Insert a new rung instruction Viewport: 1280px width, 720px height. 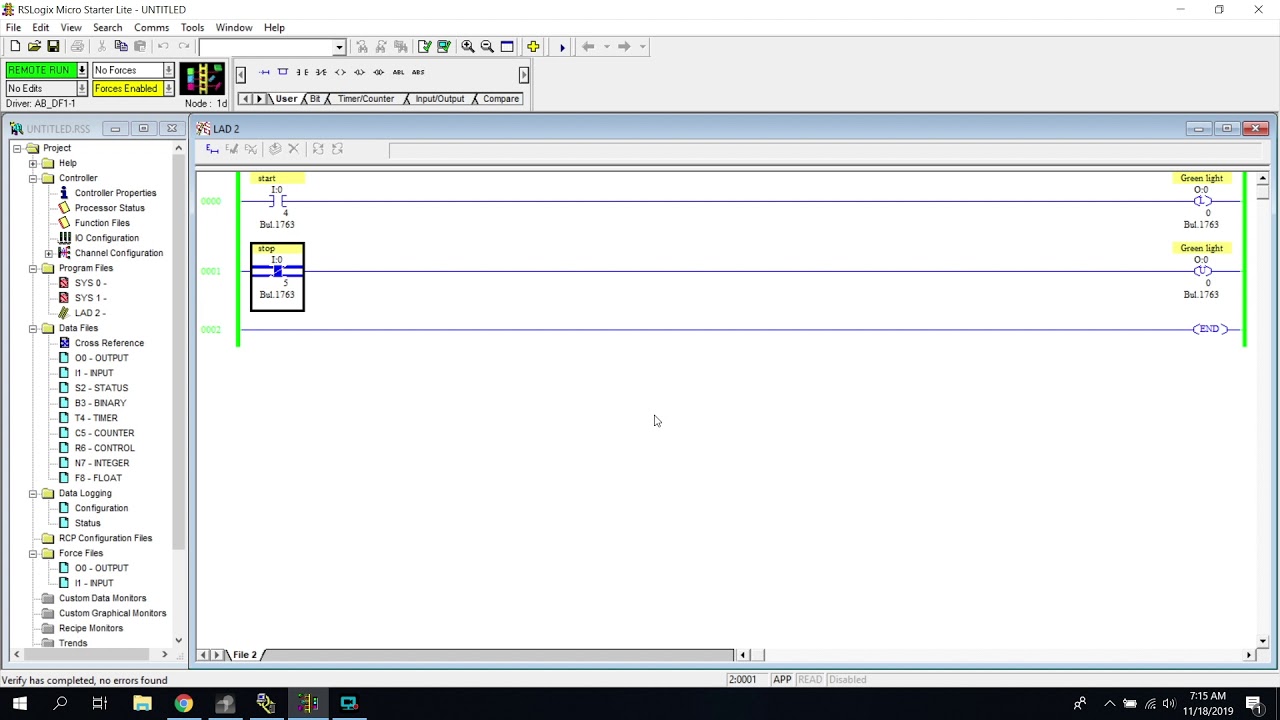[x=264, y=72]
